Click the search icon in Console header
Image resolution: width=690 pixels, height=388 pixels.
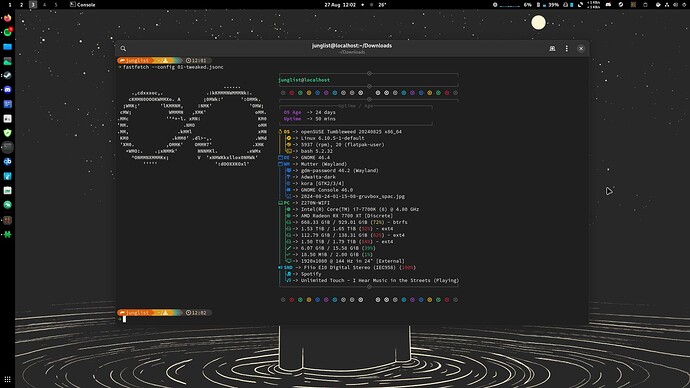pyautogui.click(x=123, y=48)
